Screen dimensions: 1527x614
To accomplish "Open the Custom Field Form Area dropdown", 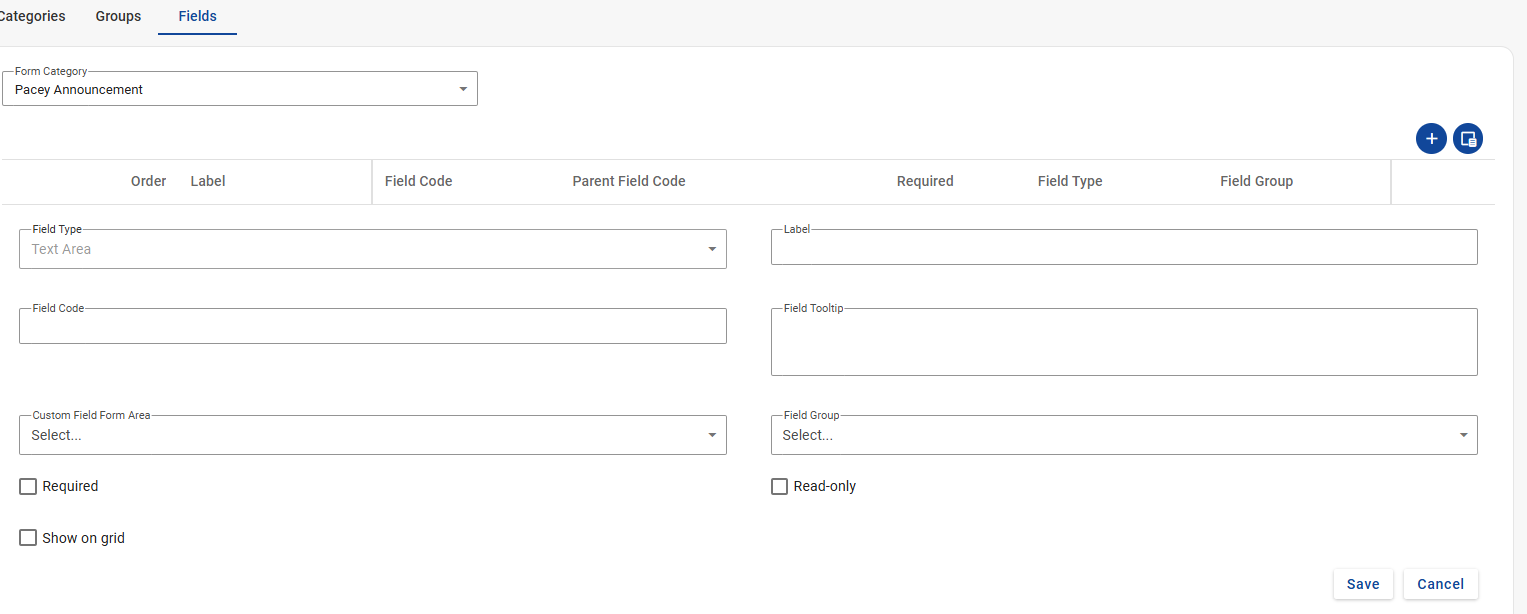I will 372,435.
